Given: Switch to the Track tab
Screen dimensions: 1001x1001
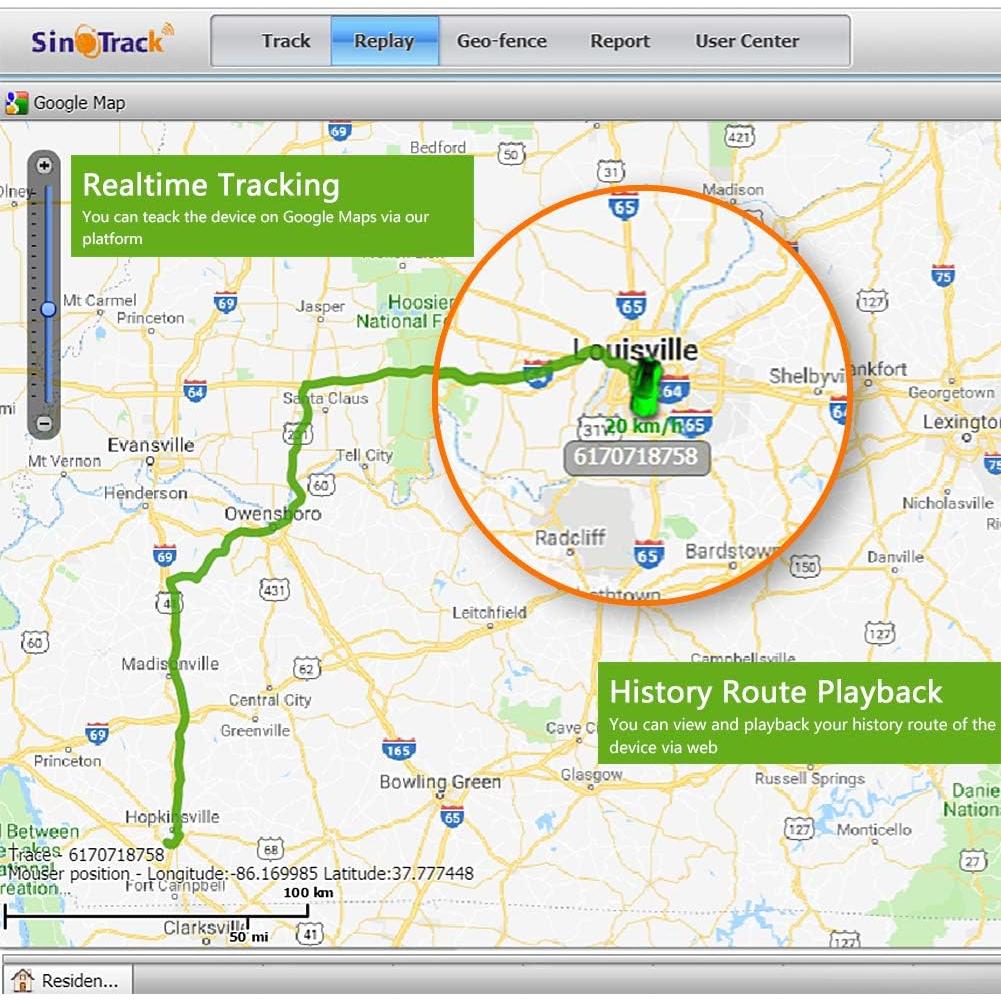Looking at the screenshot, I should (286, 41).
